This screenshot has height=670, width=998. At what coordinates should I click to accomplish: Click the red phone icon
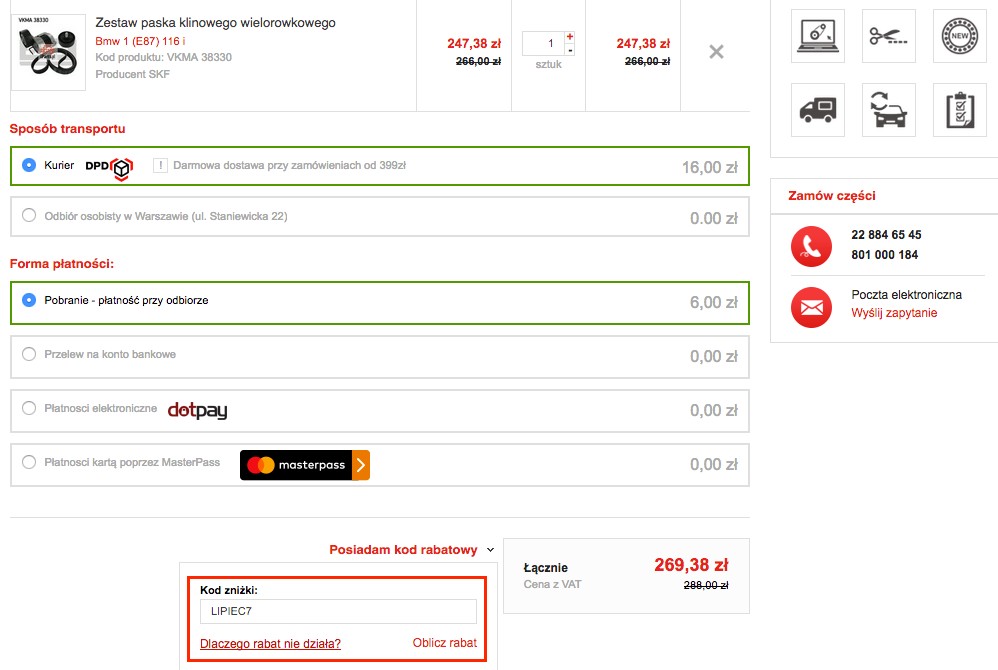(x=811, y=246)
